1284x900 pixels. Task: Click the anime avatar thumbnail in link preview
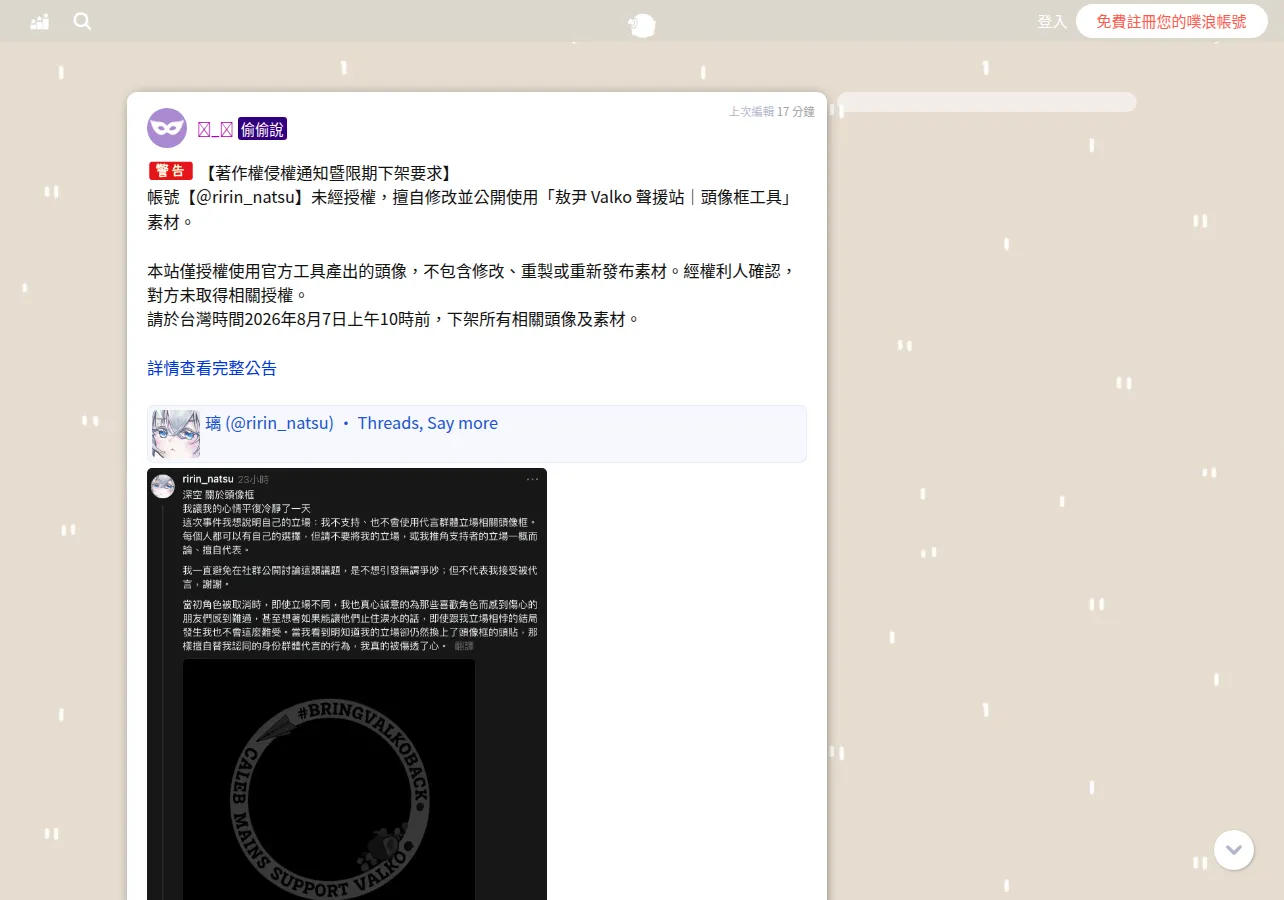tap(176, 434)
